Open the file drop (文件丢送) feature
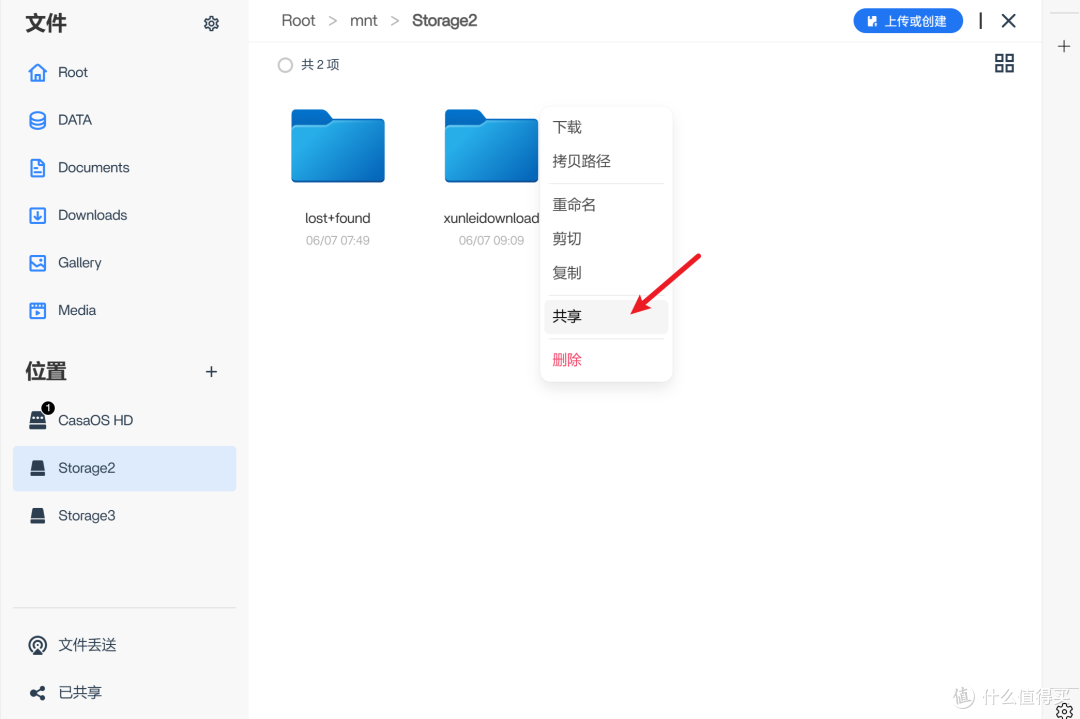 pos(87,645)
